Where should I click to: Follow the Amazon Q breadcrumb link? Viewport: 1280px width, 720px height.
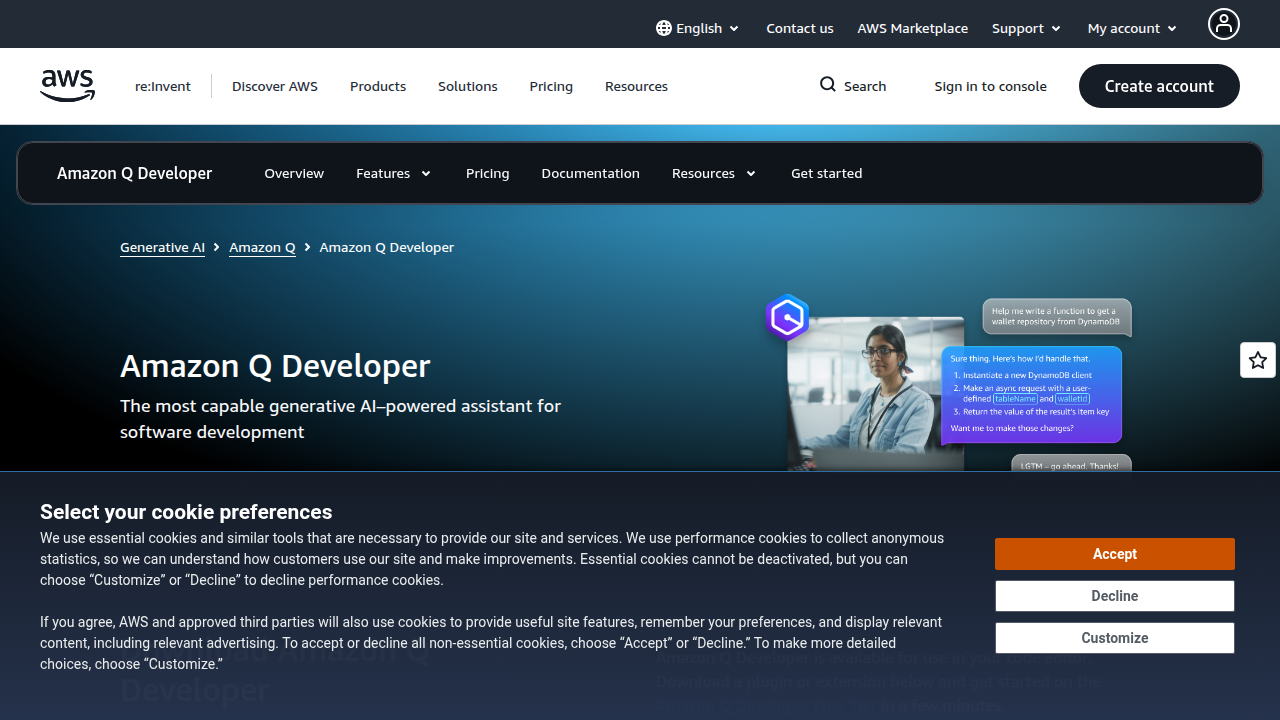[x=262, y=247]
